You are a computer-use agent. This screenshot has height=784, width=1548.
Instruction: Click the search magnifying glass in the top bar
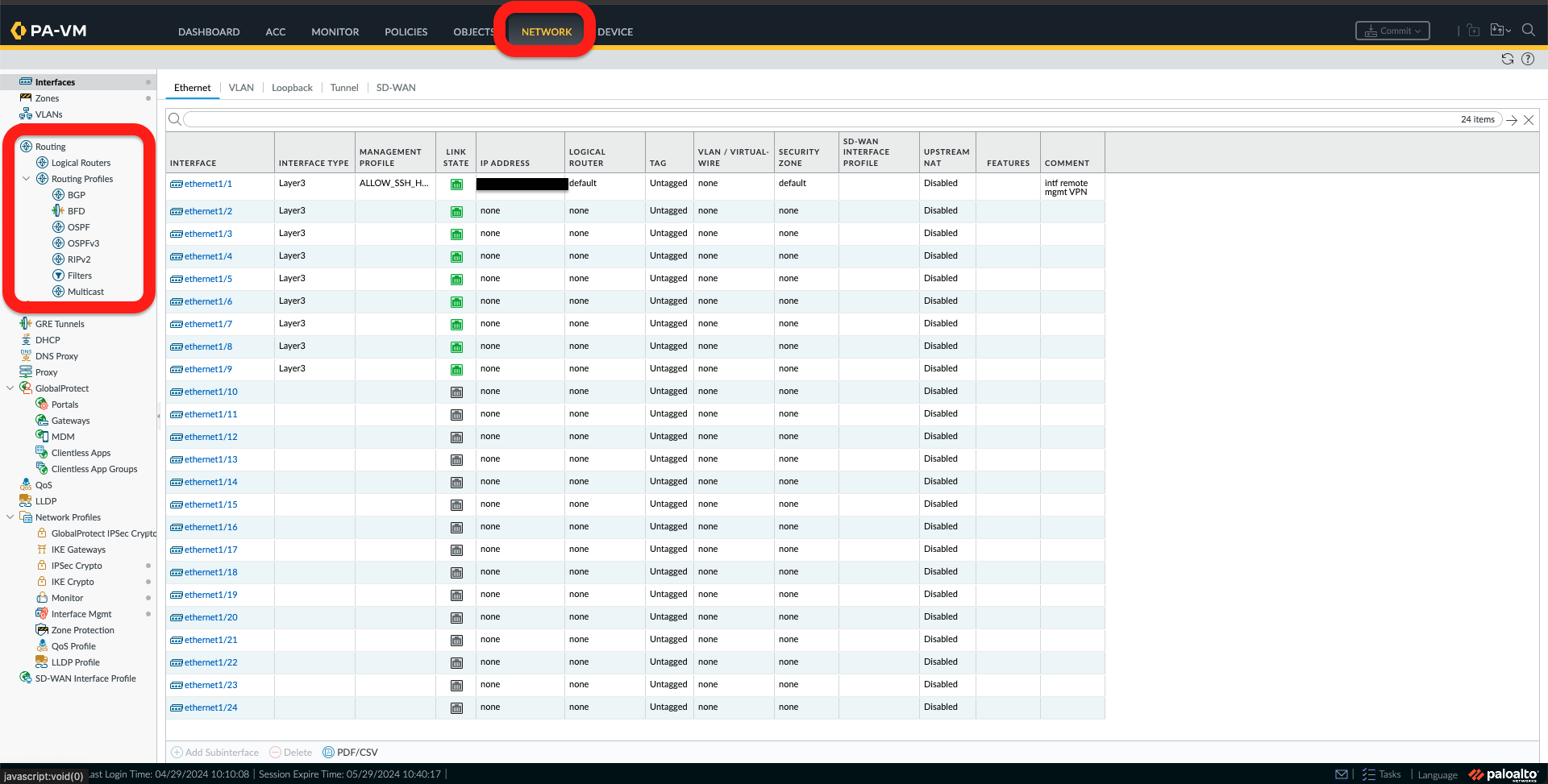click(1529, 30)
